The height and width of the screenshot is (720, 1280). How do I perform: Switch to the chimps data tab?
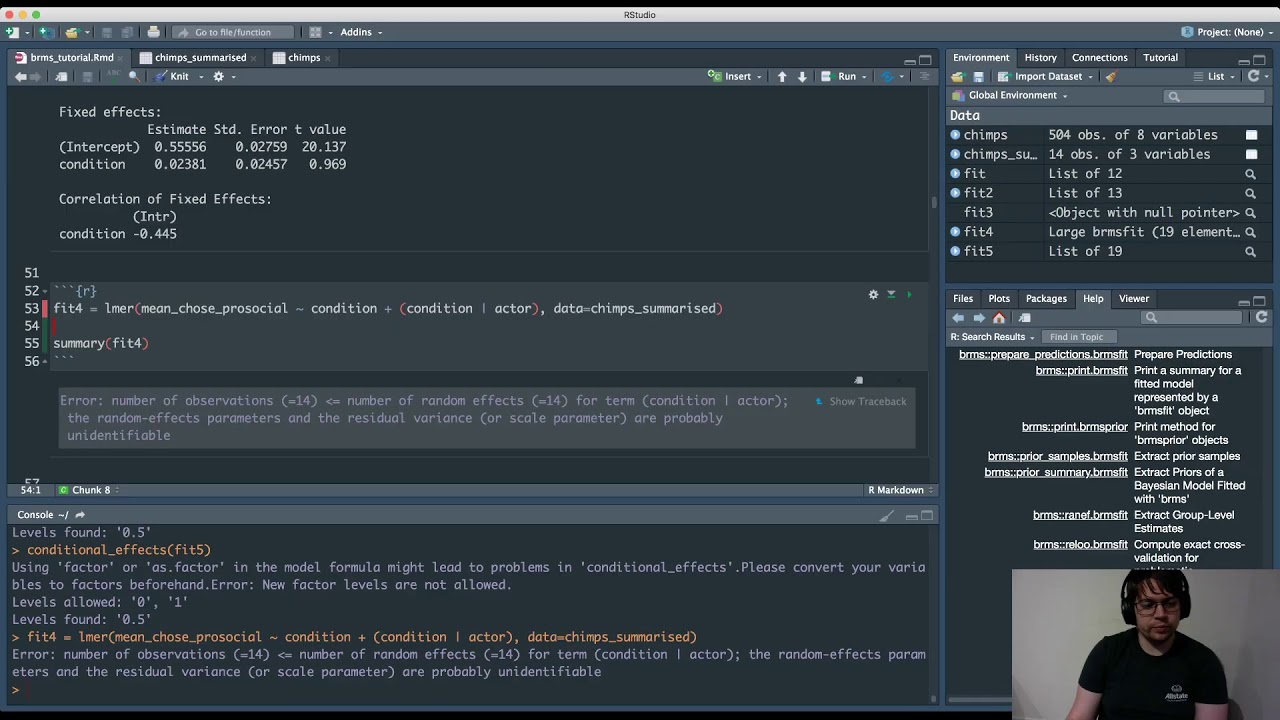pyautogui.click(x=304, y=58)
